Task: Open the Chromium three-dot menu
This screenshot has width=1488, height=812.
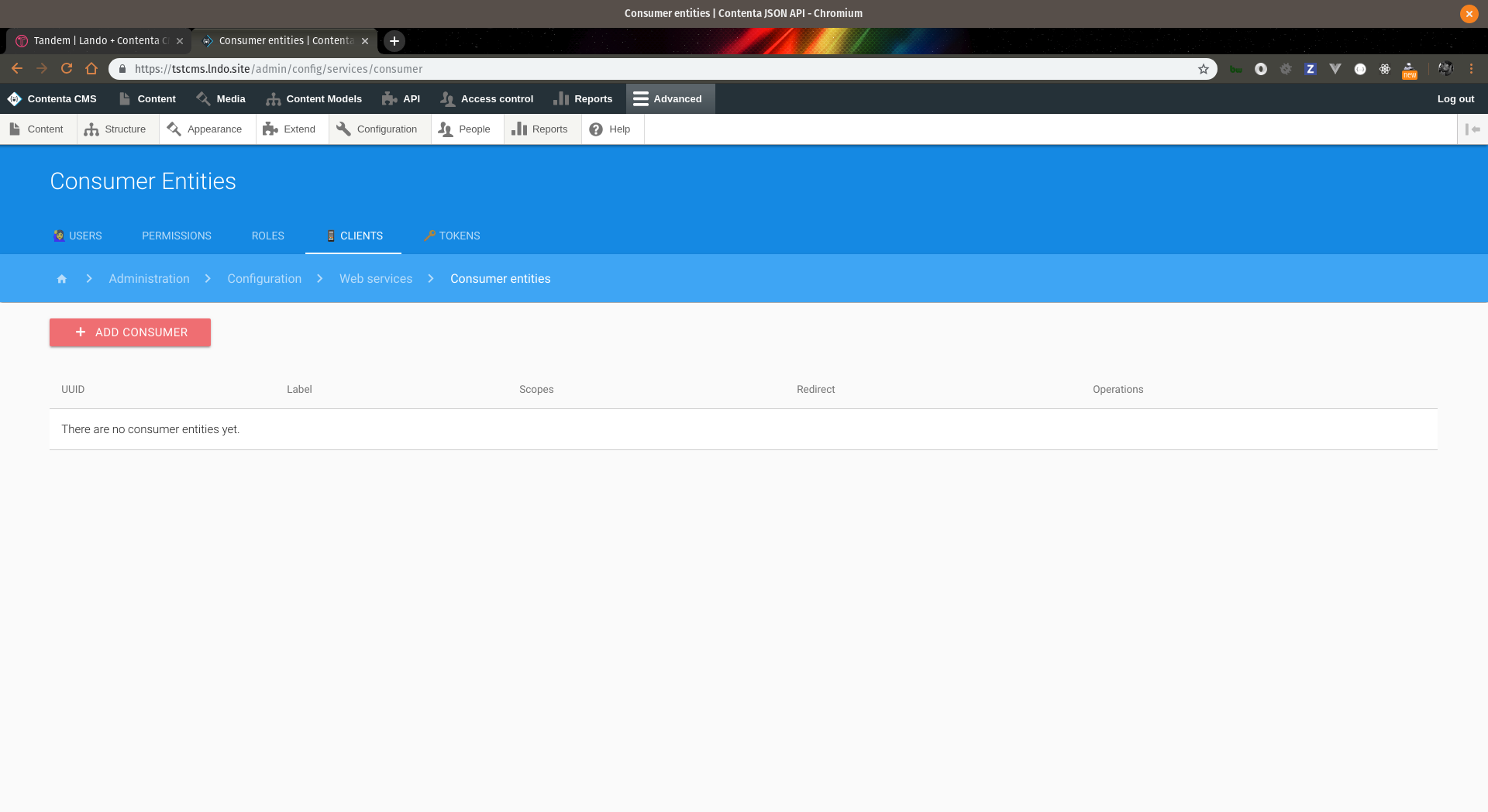Action: 1471,69
